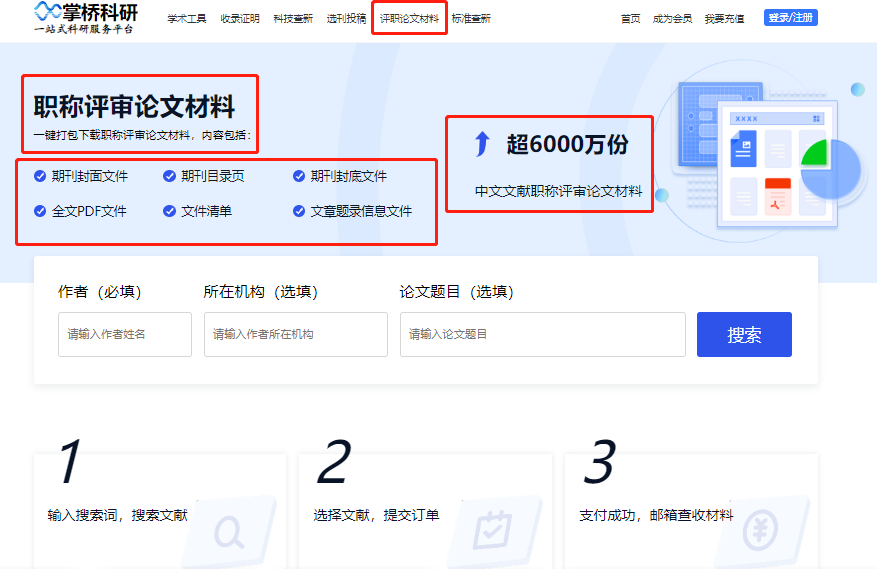The width and height of the screenshot is (877, 569).
Task: Click the blue up arrow icon
Action: pos(482,144)
